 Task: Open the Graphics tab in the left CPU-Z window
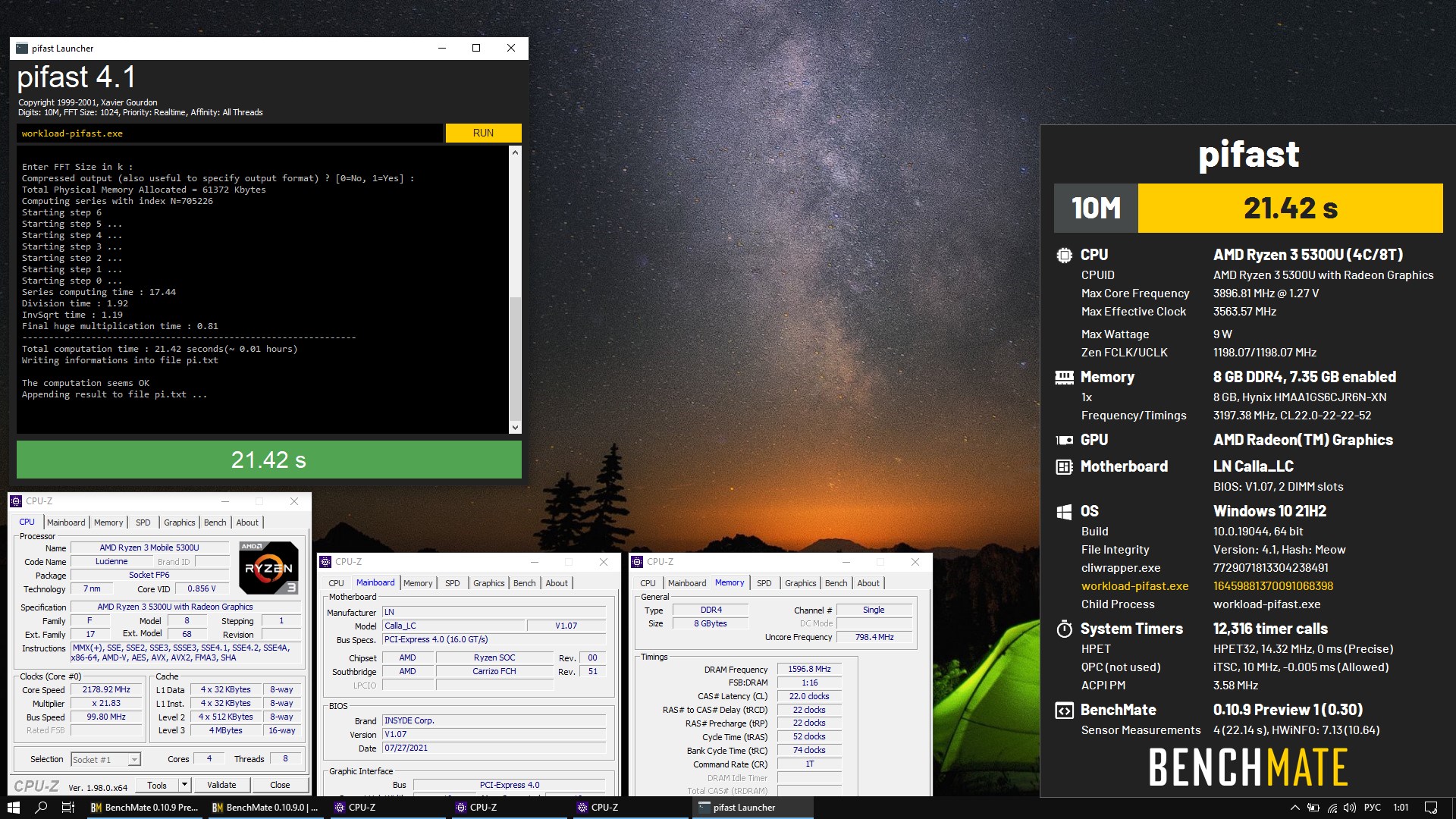pos(180,522)
